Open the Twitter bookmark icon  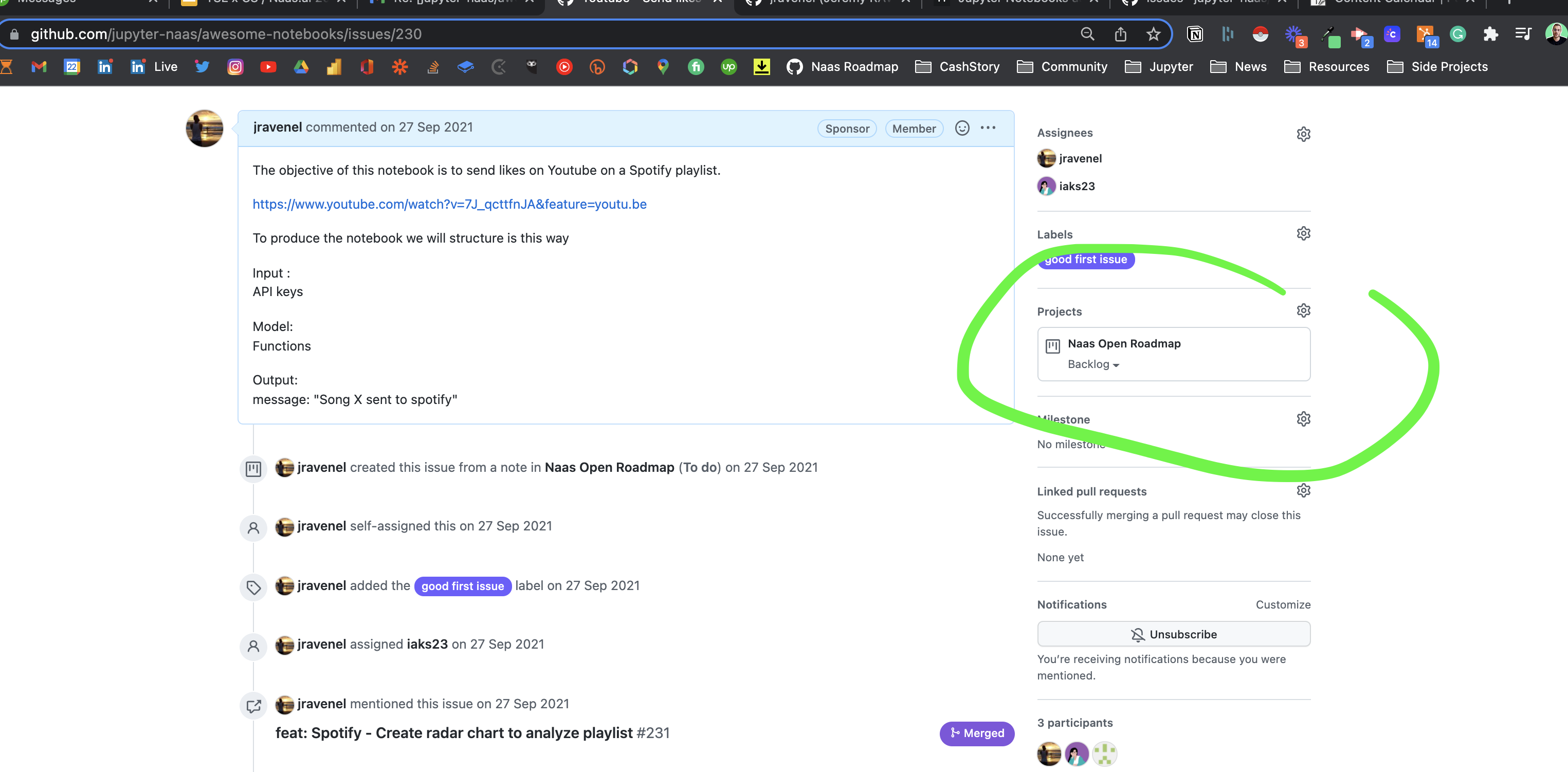(x=202, y=67)
